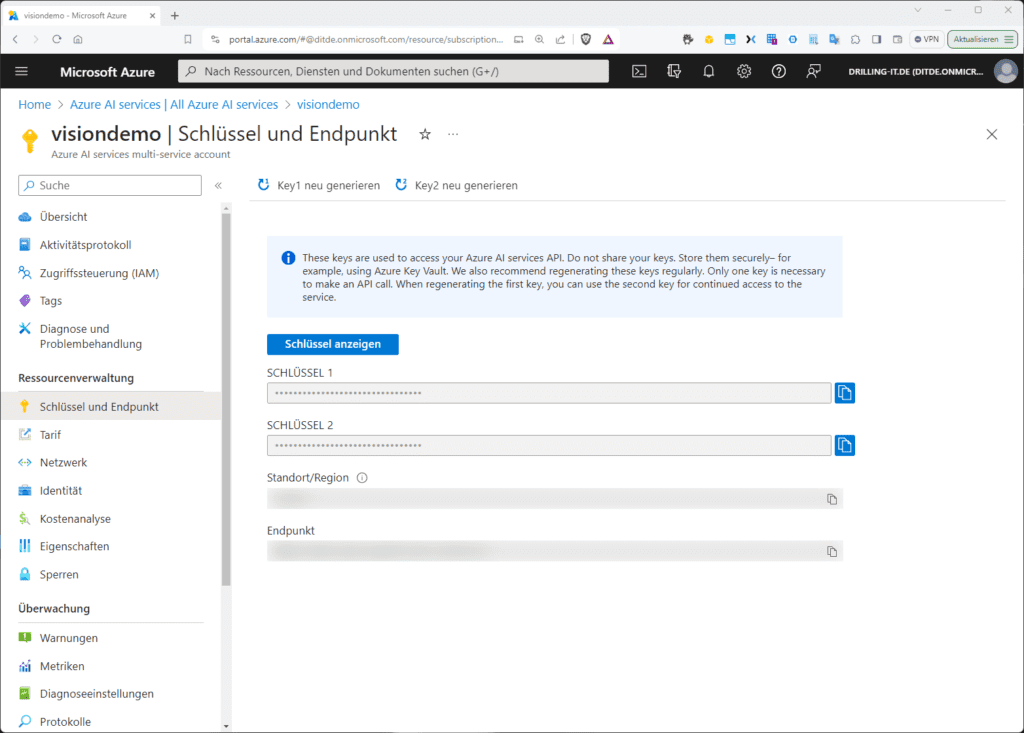Click Key1 neu generieren
1024x733 pixels.
[x=319, y=186]
